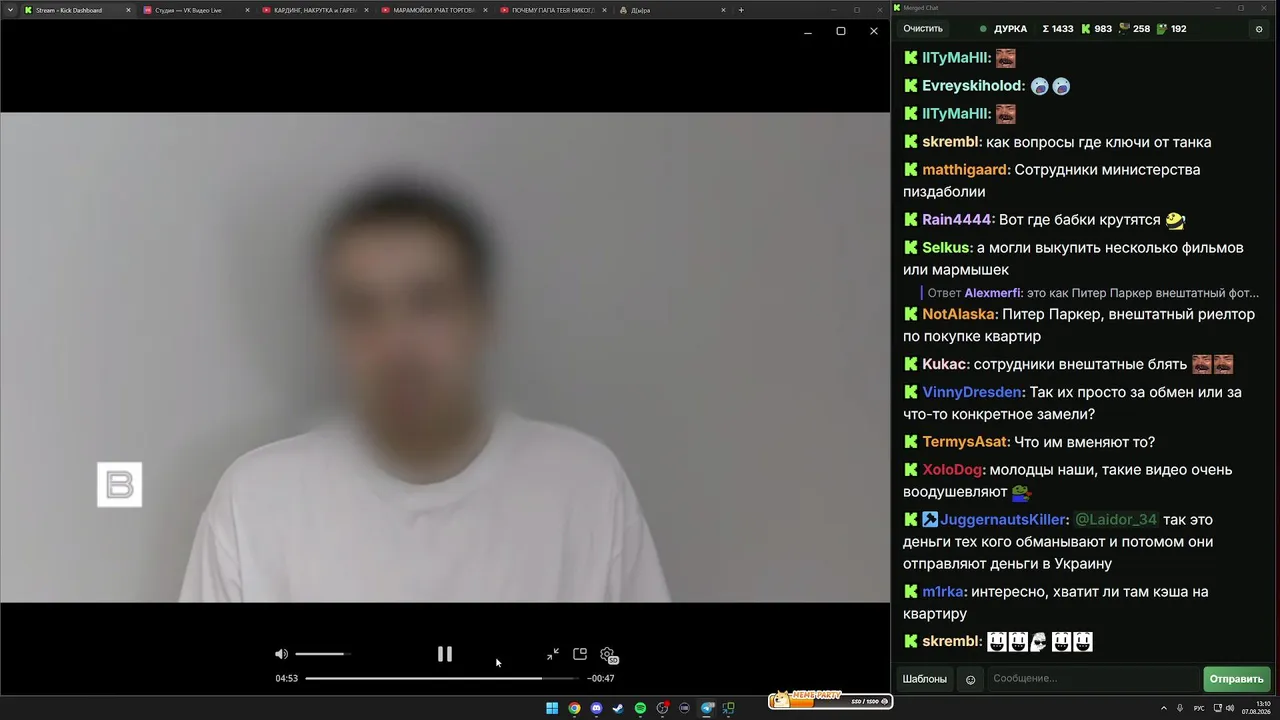Switch the РУС keyboard language indicator
1280x720 pixels.
click(1199, 708)
